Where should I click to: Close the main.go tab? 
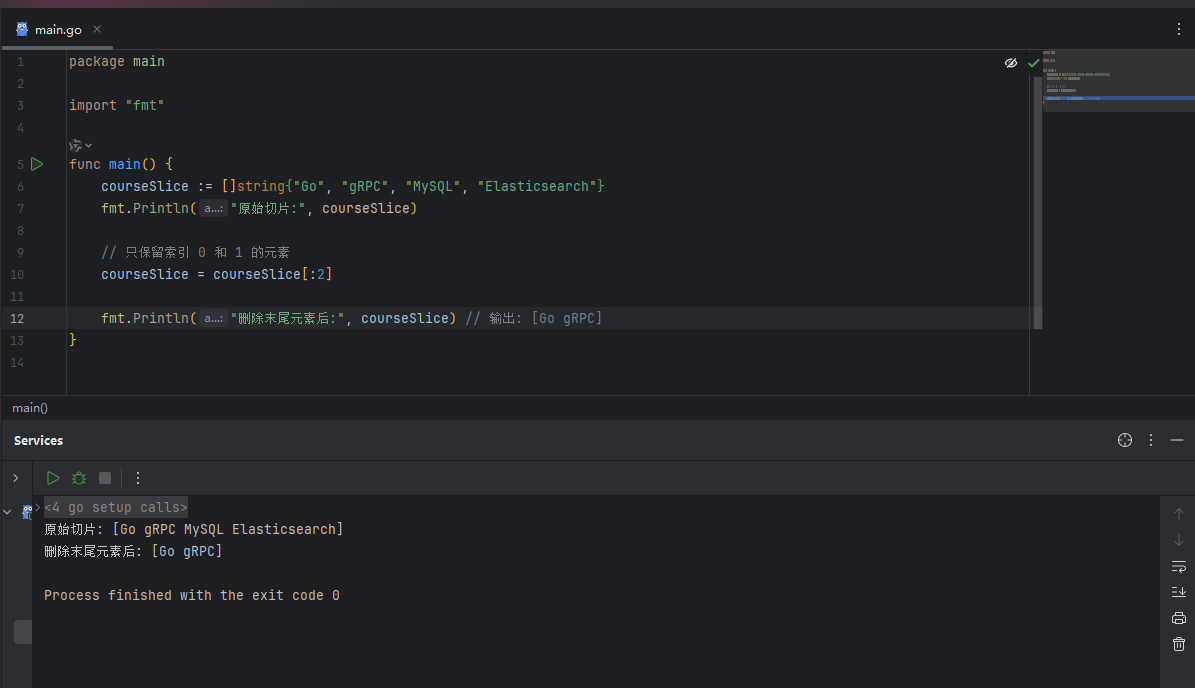(x=97, y=29)
